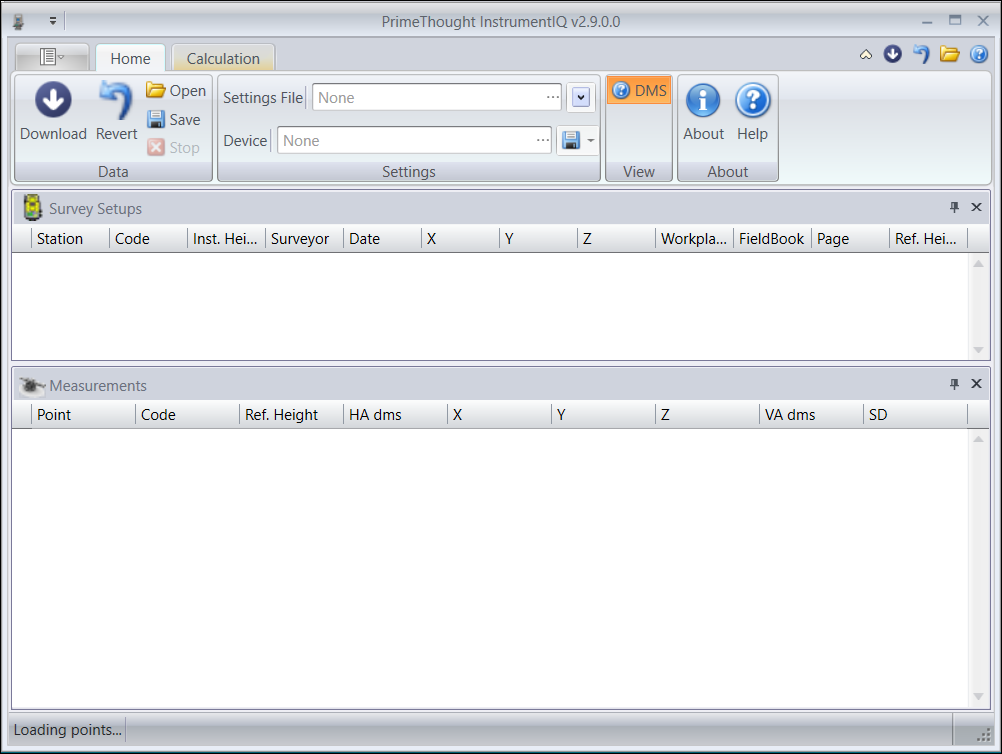This screenshot has height=754, width=1002.
Task: Click the Revert arrow icon
Action: (x=116, y=100)
